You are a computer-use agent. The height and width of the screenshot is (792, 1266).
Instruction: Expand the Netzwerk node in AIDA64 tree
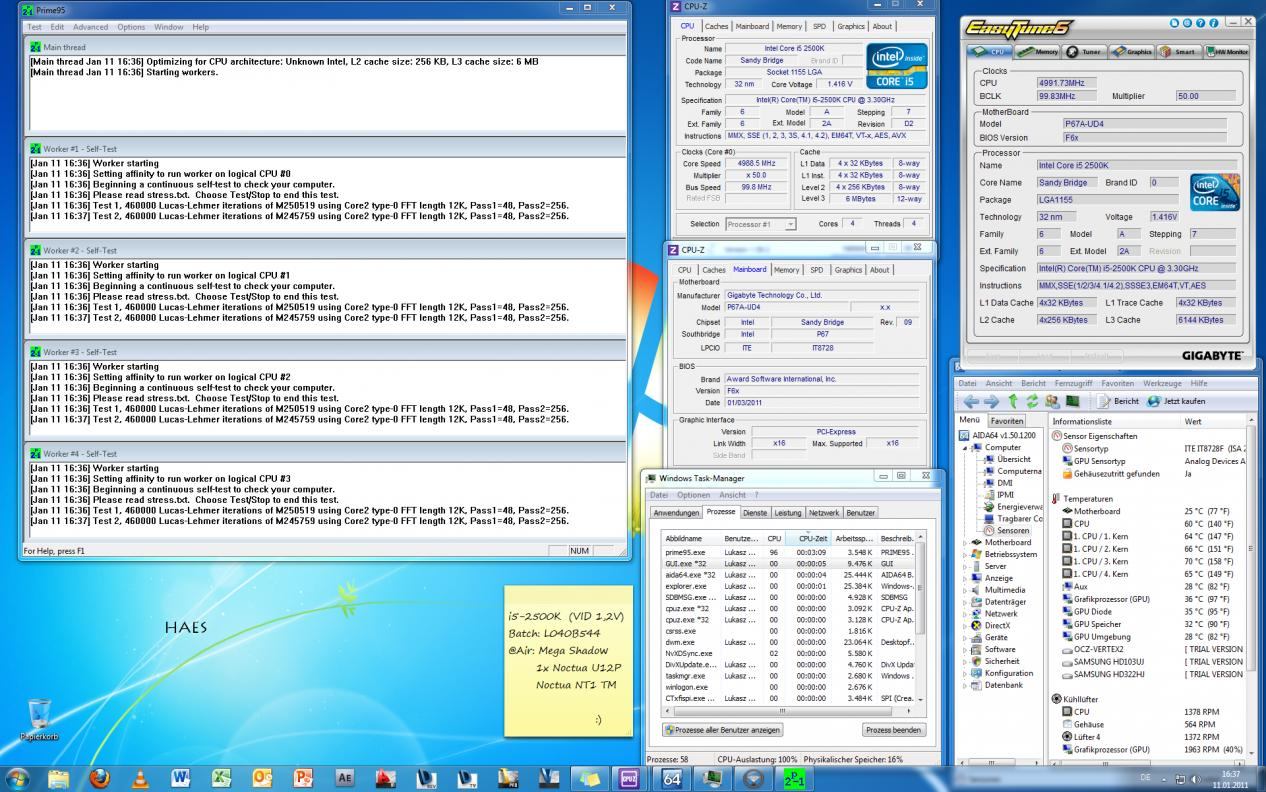[x=965, y=614]
